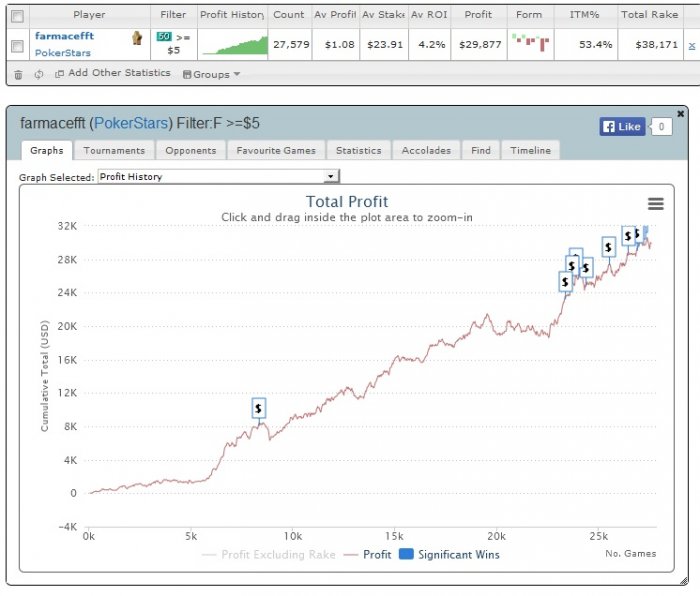Click the Form mini chart cell
Image resolution: width=700 pixels, height=596 pixels.
(x=530, y=43)
